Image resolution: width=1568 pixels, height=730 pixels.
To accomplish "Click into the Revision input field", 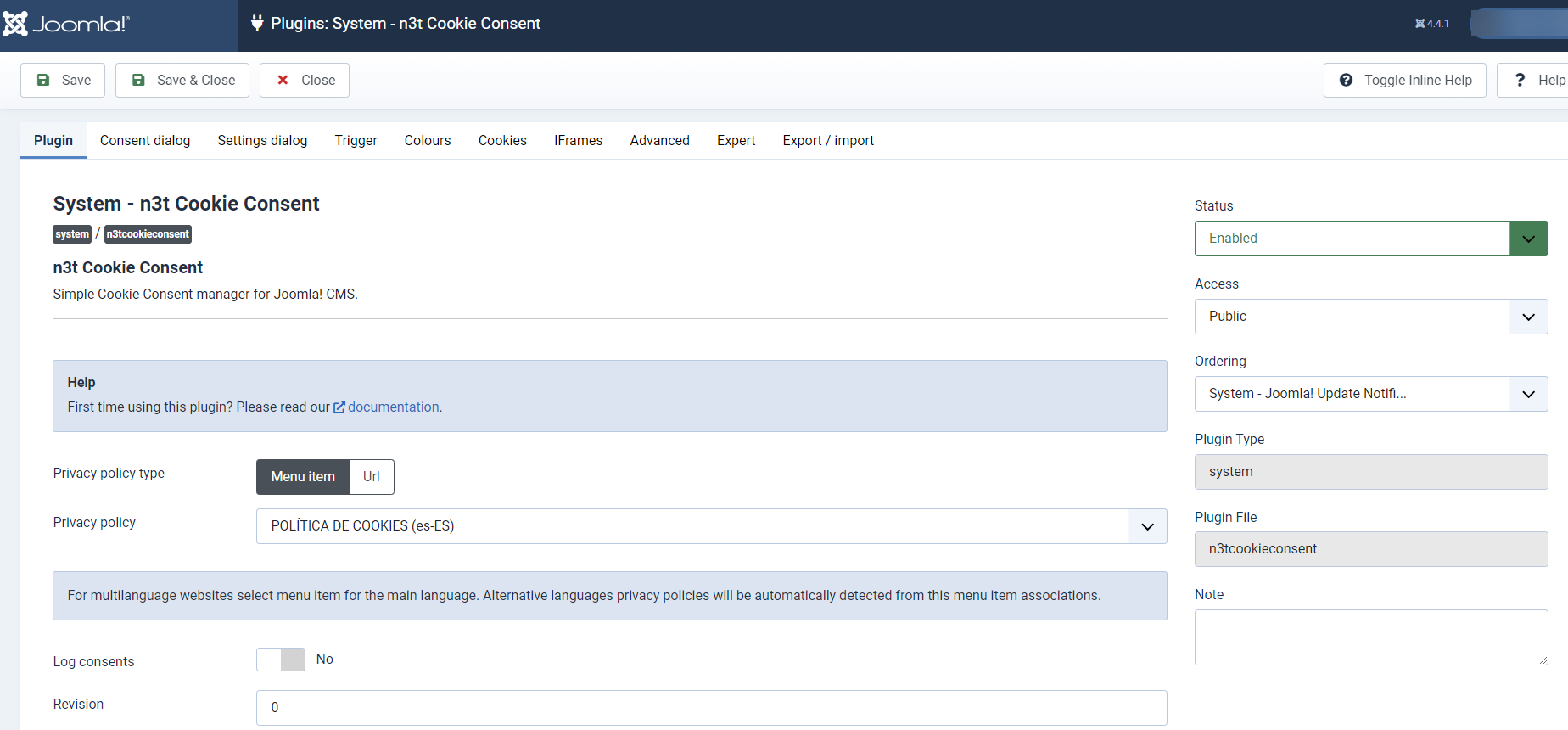I will (x=711, y=708).
